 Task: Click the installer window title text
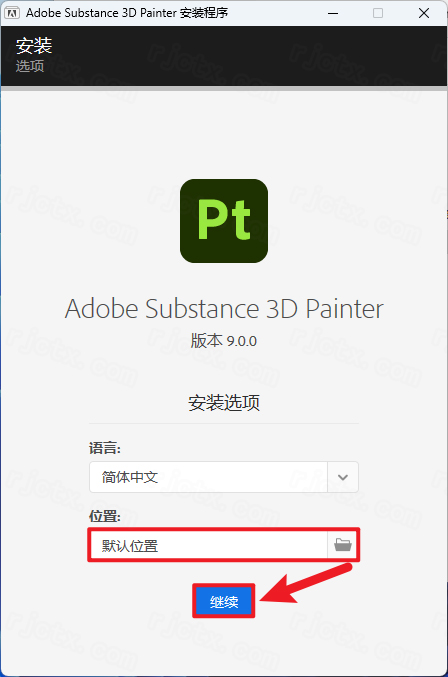coord(127,13)
